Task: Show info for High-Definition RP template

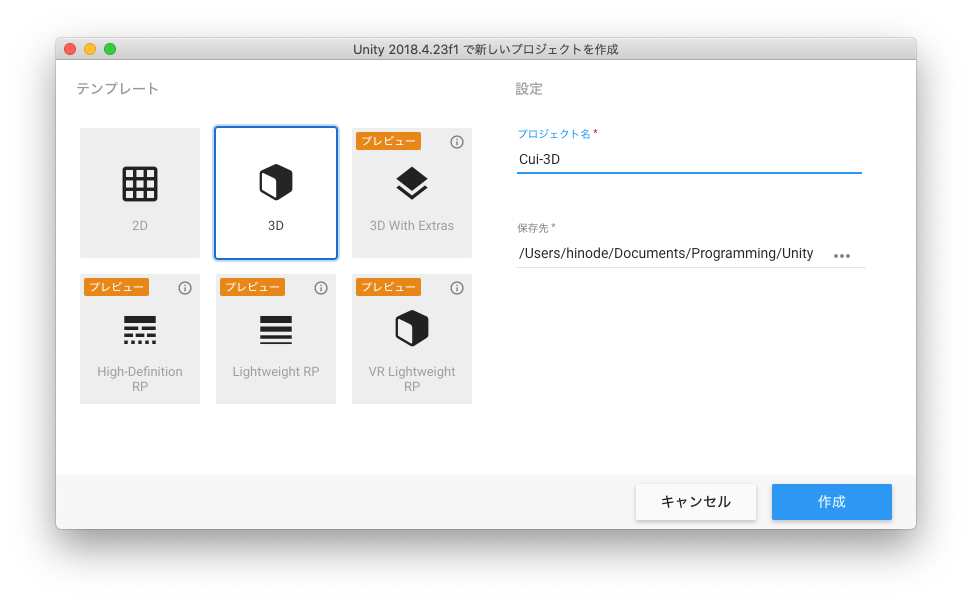Action: pos(185,288)
